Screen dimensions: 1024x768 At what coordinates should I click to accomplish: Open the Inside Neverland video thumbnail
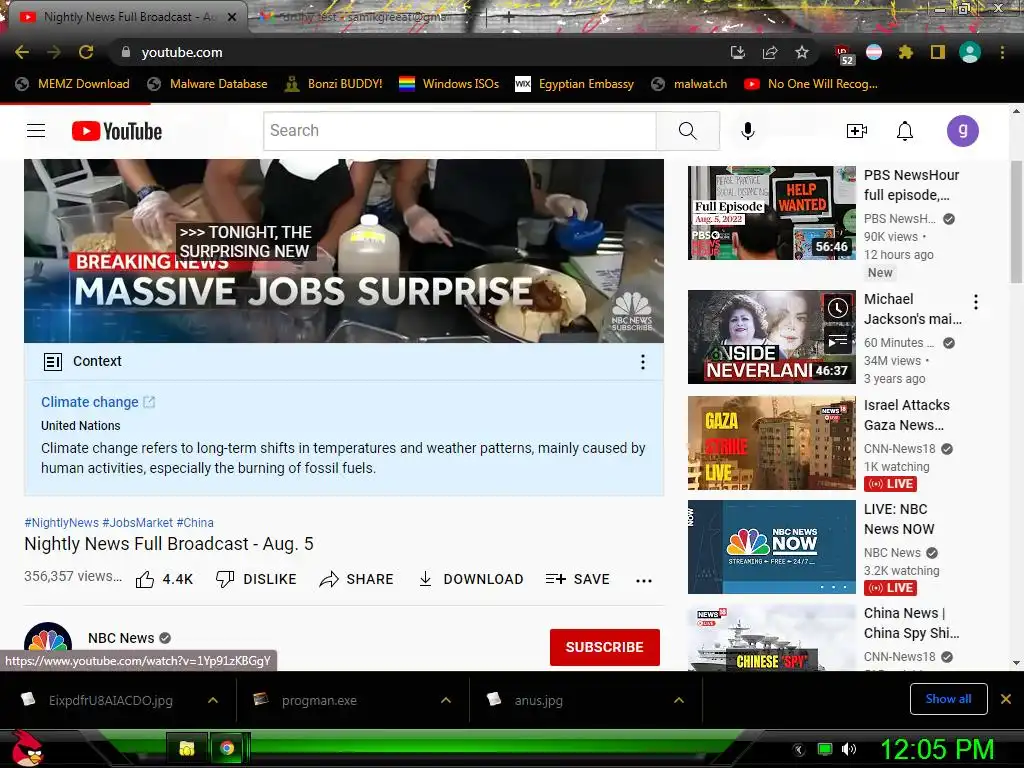coord(772,337)
